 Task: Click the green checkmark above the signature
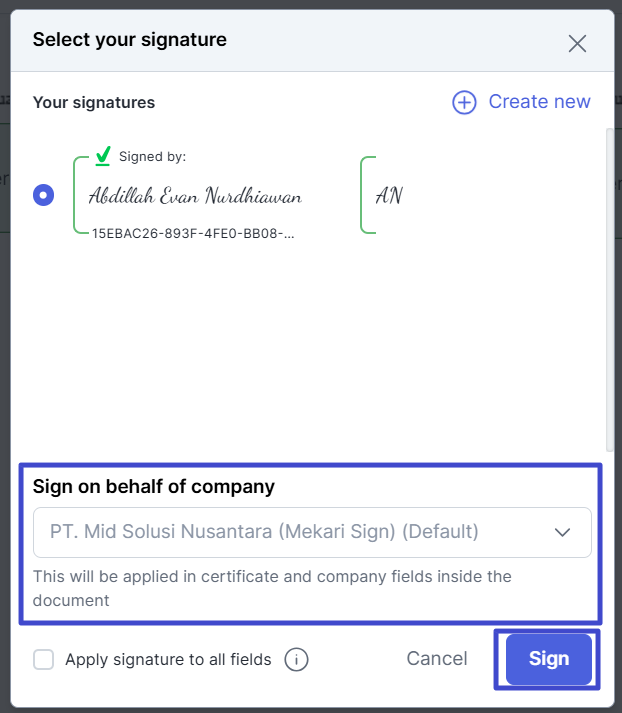click(103, 156)
